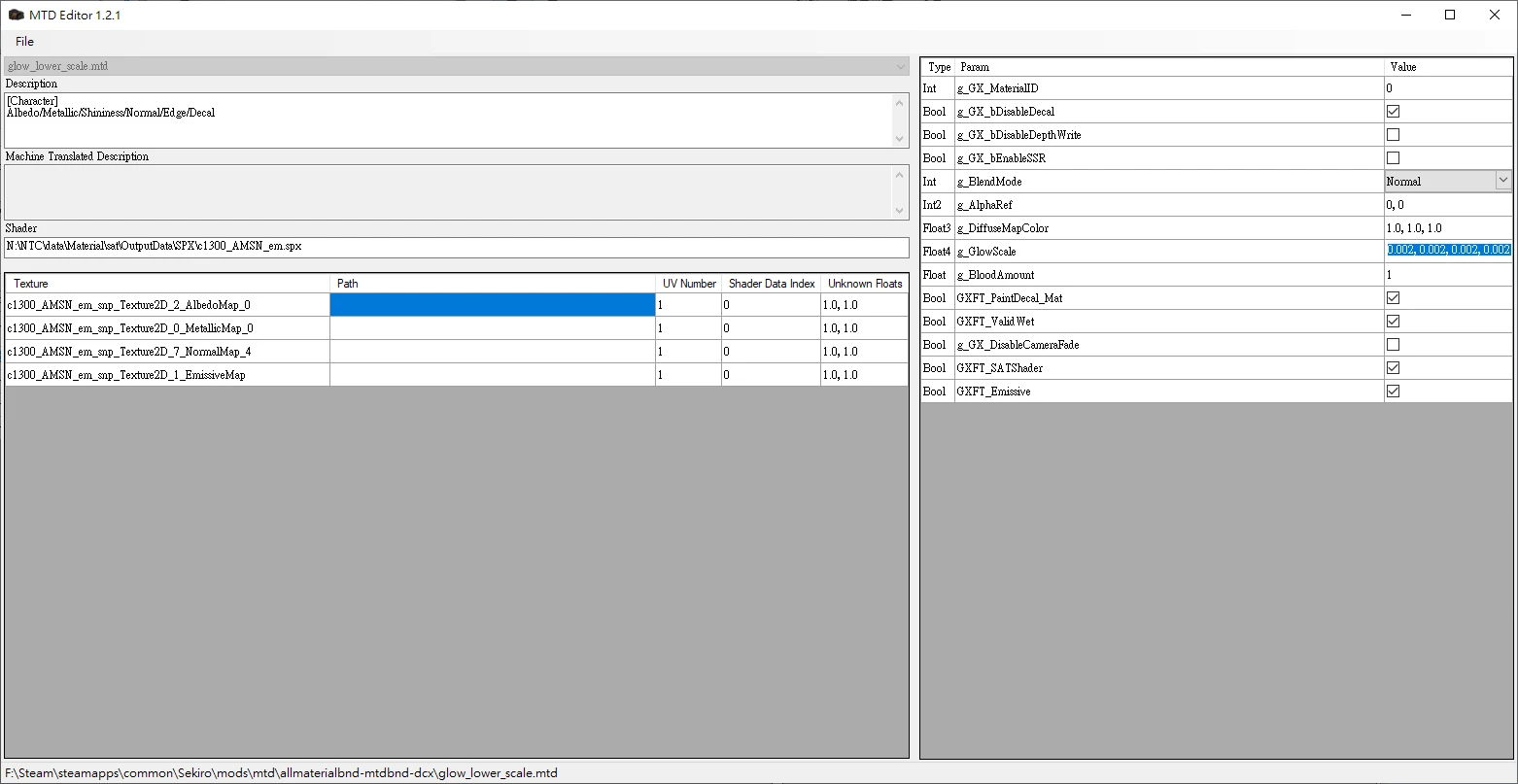This screenshot has height=784, width=1518.
Task: Toggle the GXFT_Emissive checkbox
Action: click(1393, 392)
